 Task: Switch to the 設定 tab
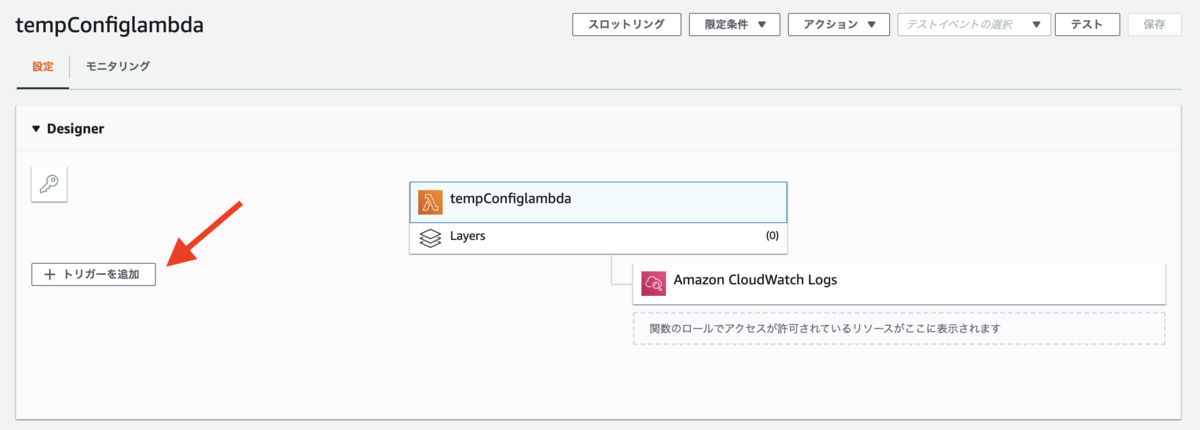(x=43, y=67)
